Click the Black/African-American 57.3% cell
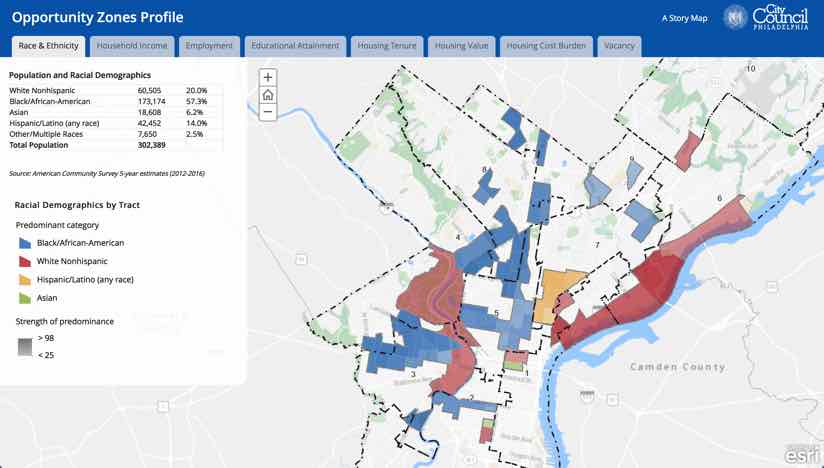 coord(197,101)
